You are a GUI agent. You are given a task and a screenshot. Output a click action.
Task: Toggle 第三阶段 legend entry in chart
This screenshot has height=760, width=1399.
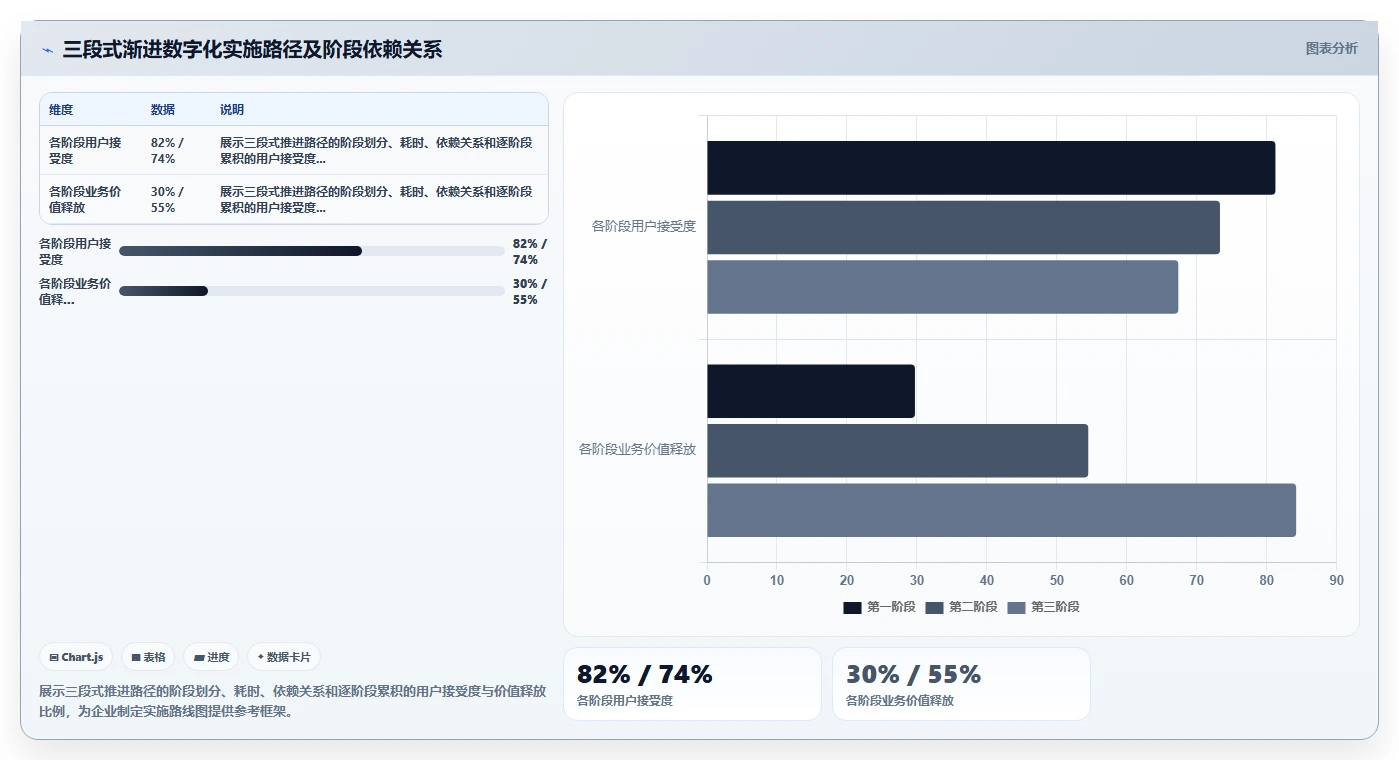click(x=1043, y=607)
